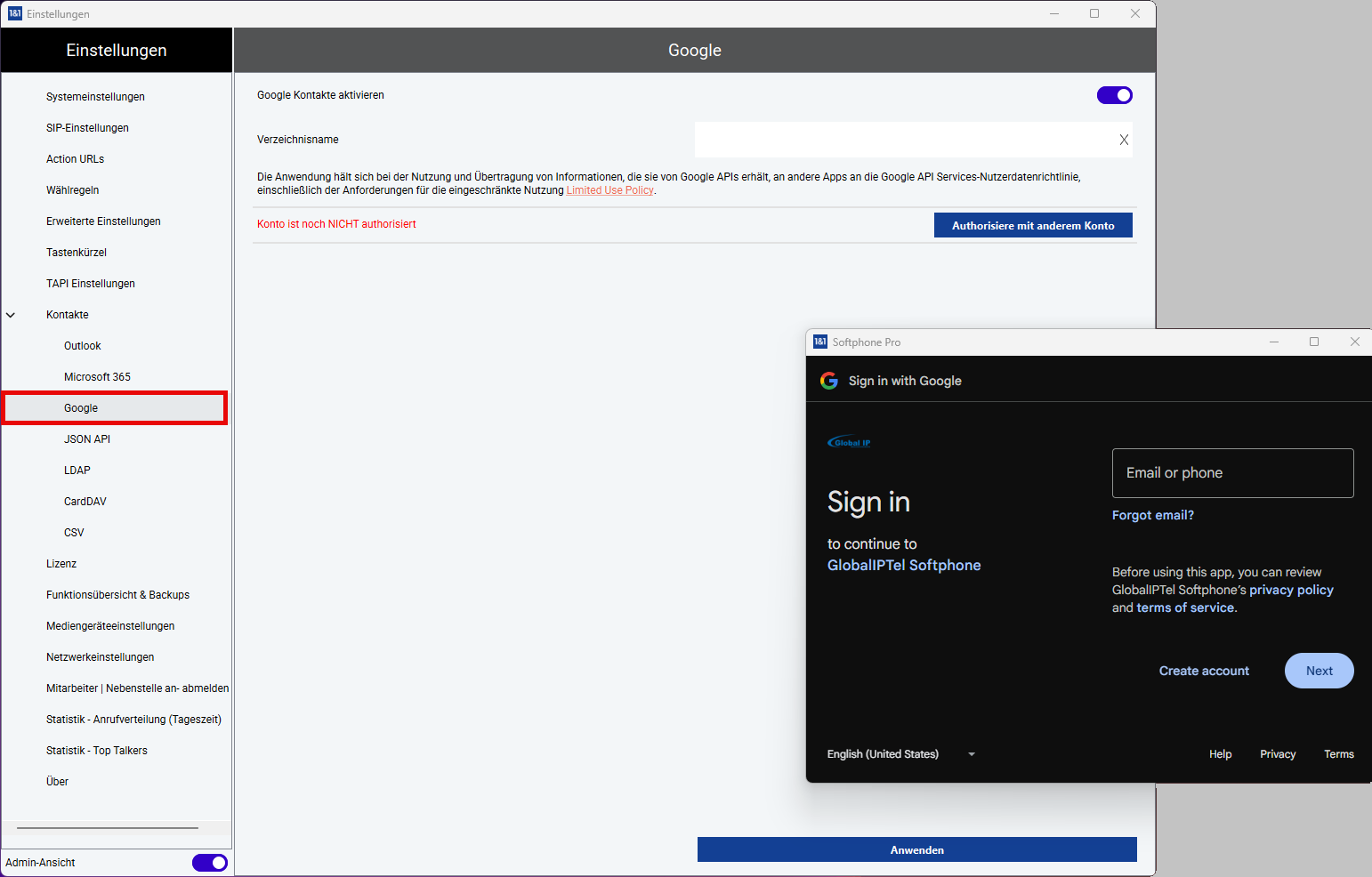Toggle Google Kontakte aktivieren switch
The width and height of the screenshot is (1372, 877).
(1114, 95)
